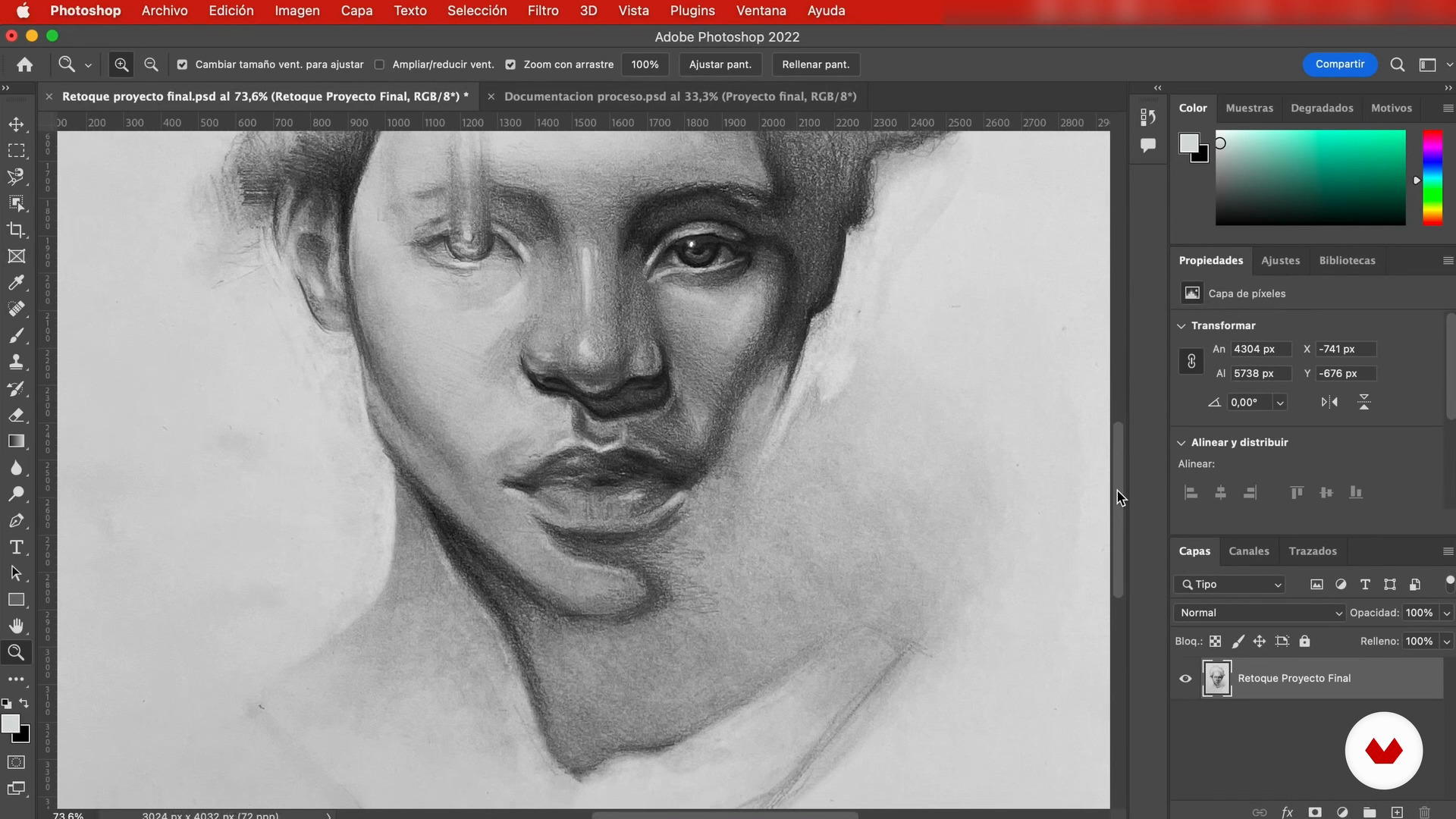Open the search icon next to Compartir
This screenshot has width=1456, height=819.
[1397, 64]
